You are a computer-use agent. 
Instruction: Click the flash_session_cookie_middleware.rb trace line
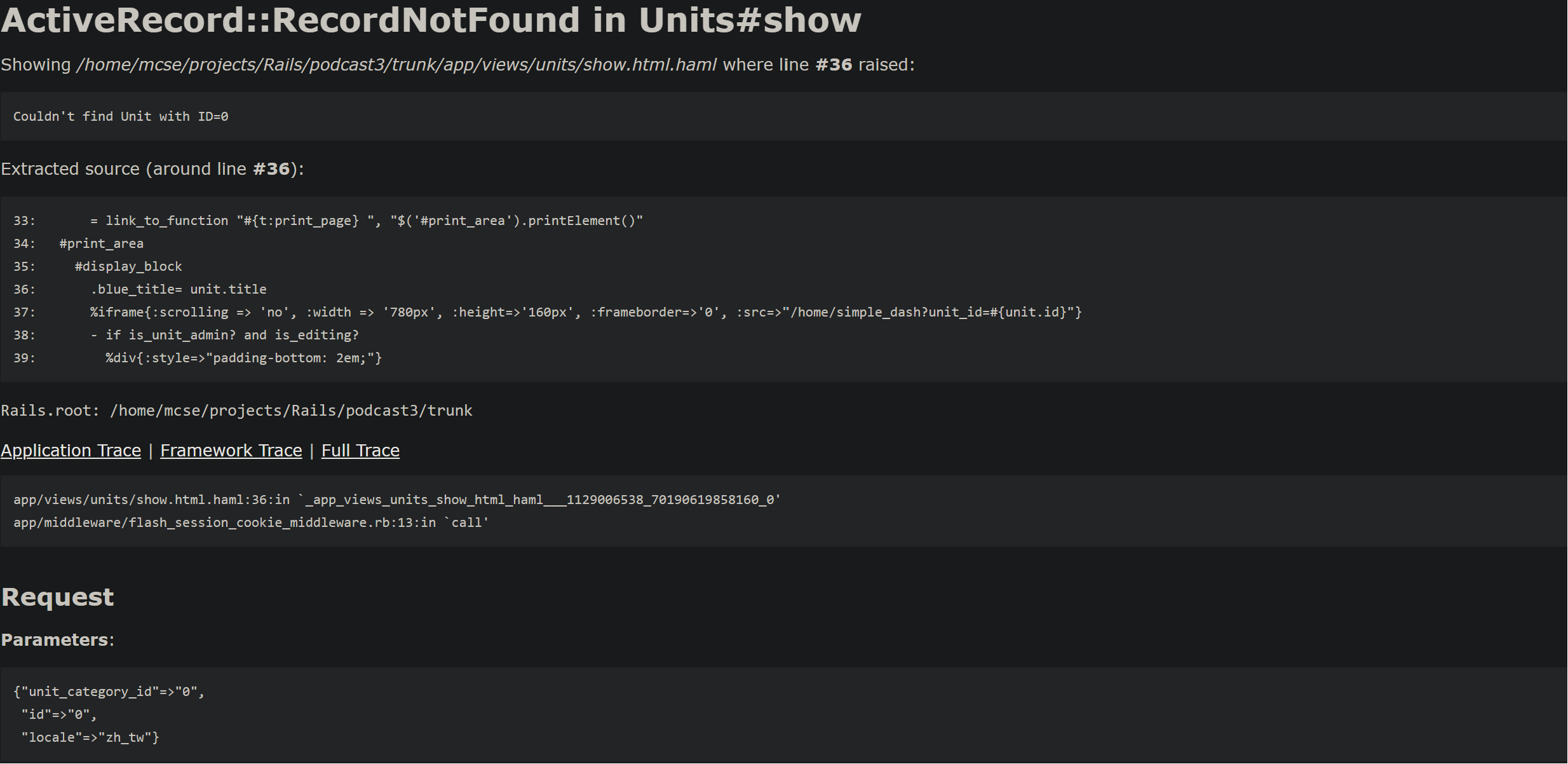click(x=251, y=522)
